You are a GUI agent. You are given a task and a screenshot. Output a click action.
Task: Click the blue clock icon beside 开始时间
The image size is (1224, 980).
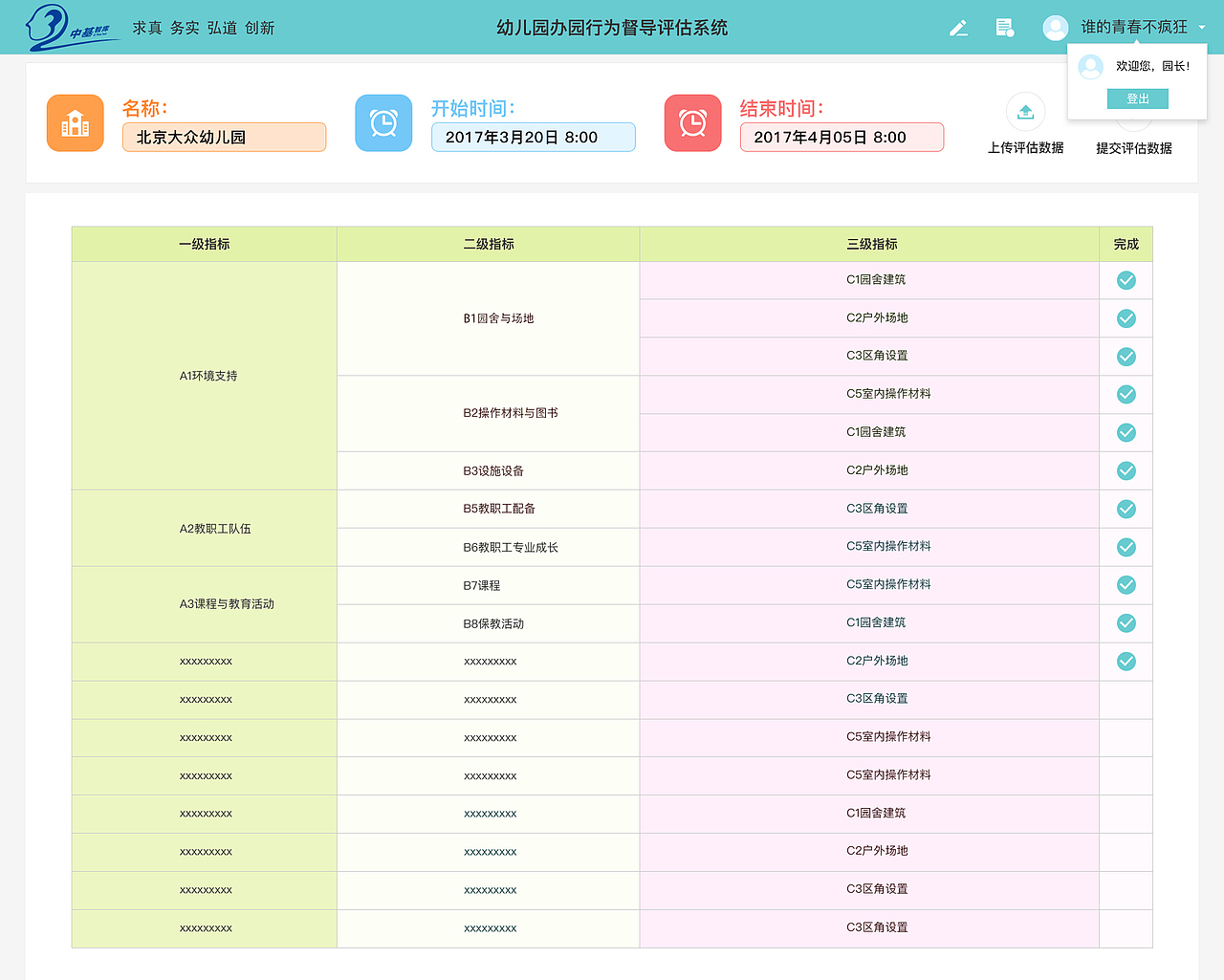click(383, 122)
